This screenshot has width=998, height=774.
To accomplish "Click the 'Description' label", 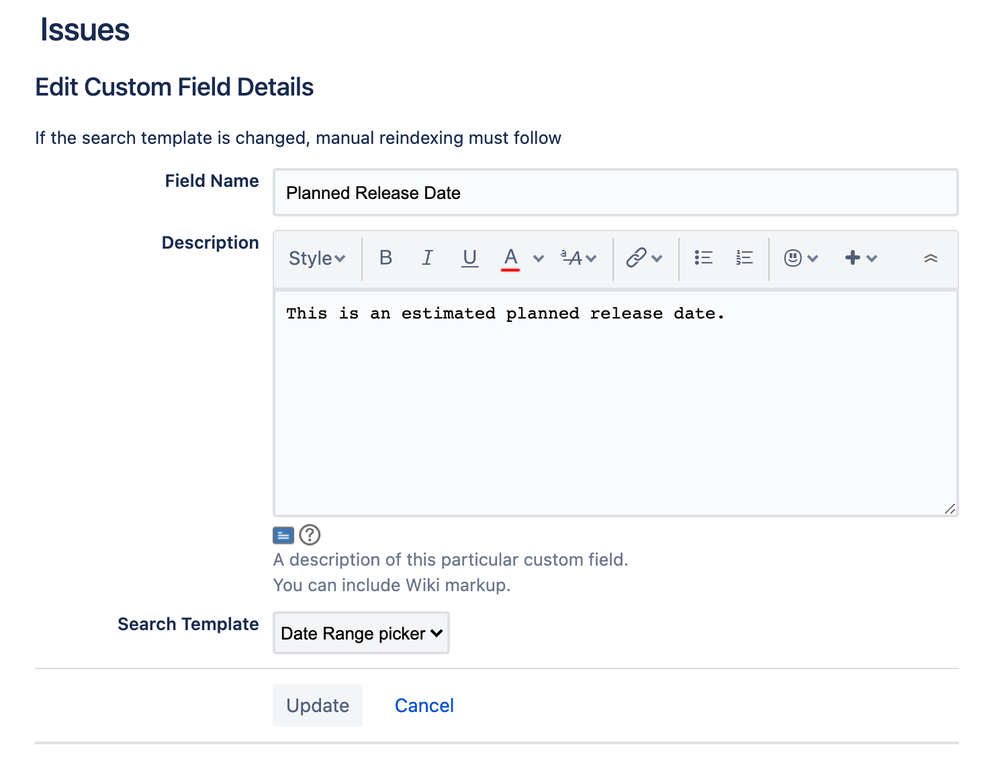I will pyautogui.click(x=210, y=243).
